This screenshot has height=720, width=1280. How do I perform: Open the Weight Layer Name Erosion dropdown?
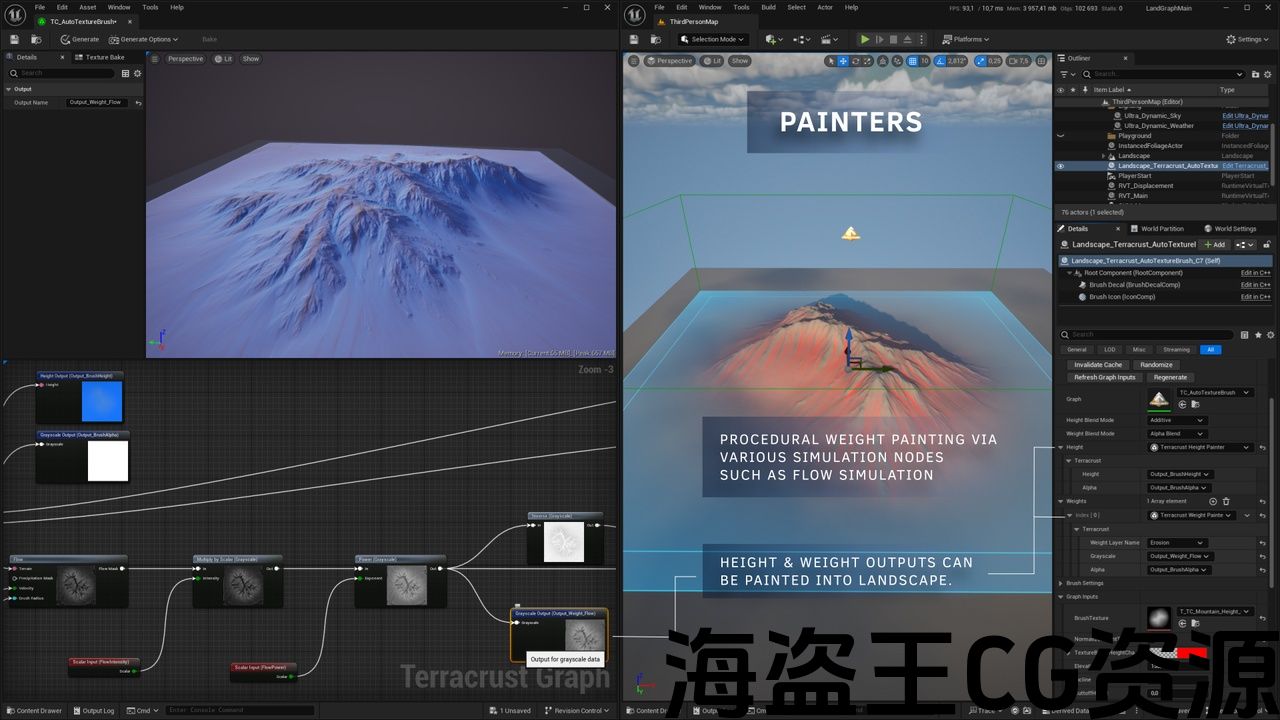coord(1176,543)
